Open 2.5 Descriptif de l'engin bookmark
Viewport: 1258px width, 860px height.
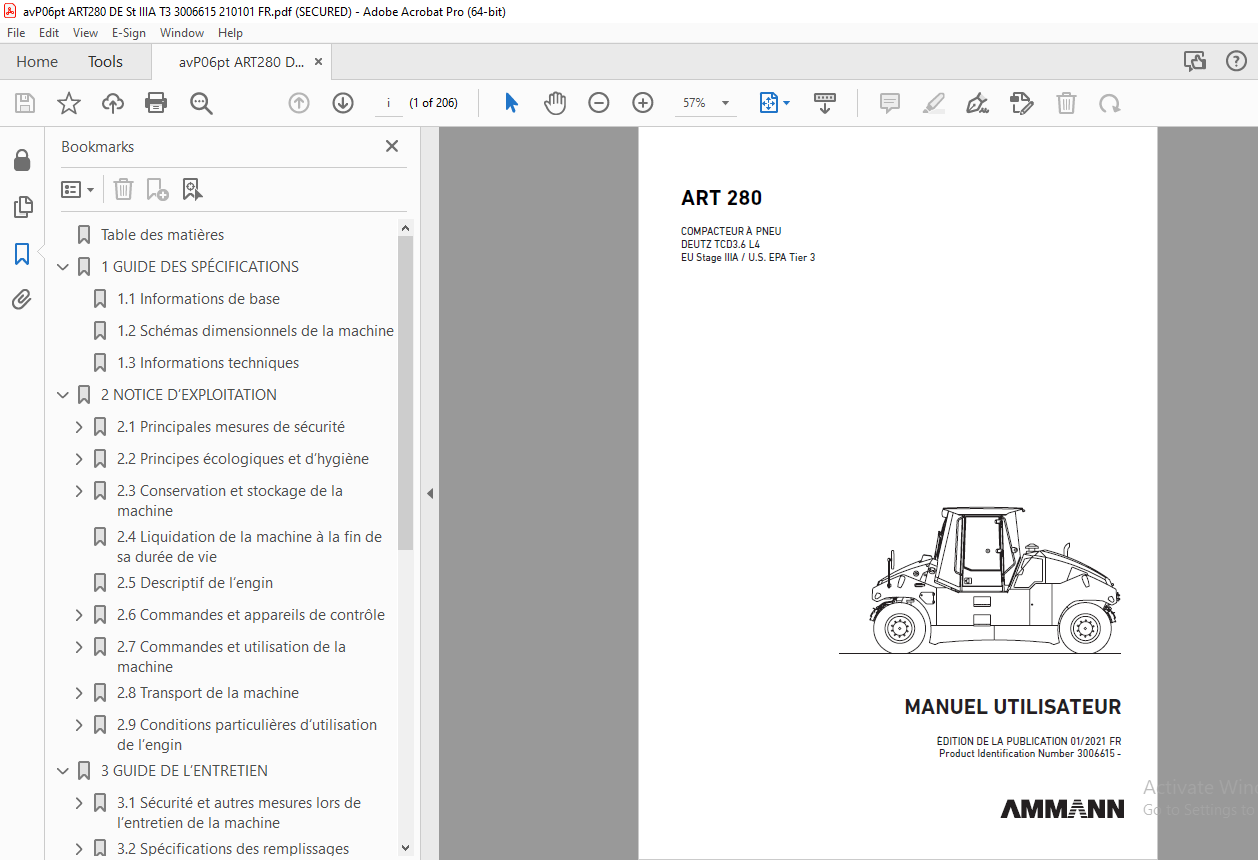pos(195,583)
